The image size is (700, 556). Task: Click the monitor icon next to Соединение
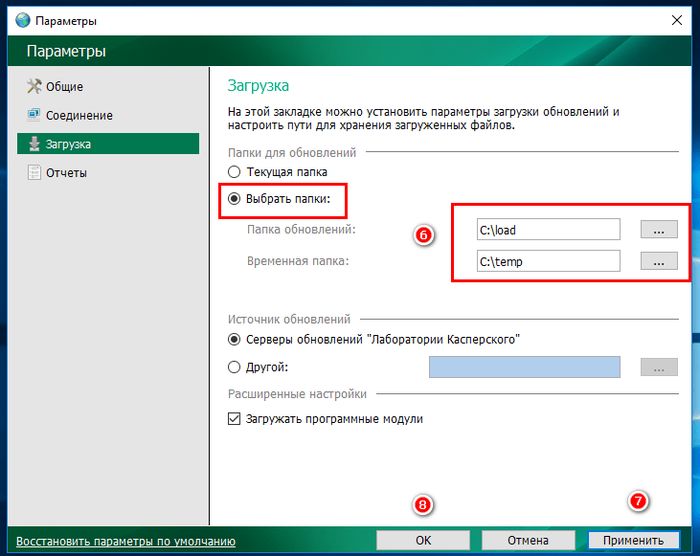34,115
